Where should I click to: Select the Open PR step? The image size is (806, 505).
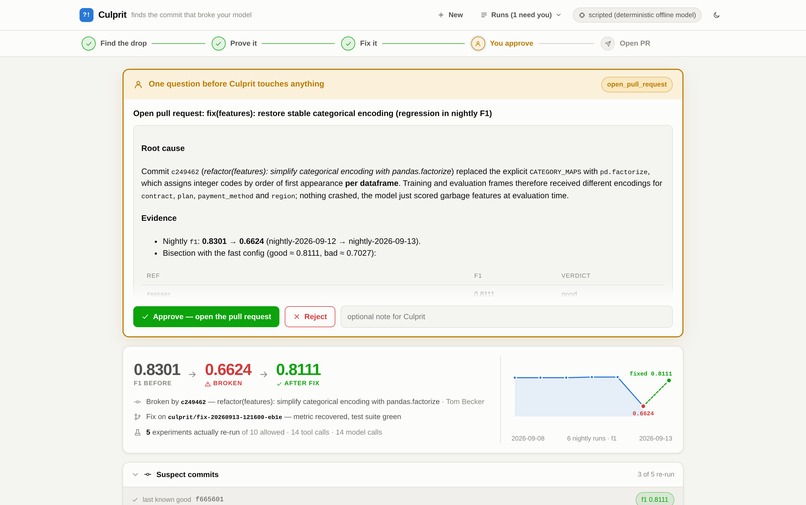coord(626,43)
